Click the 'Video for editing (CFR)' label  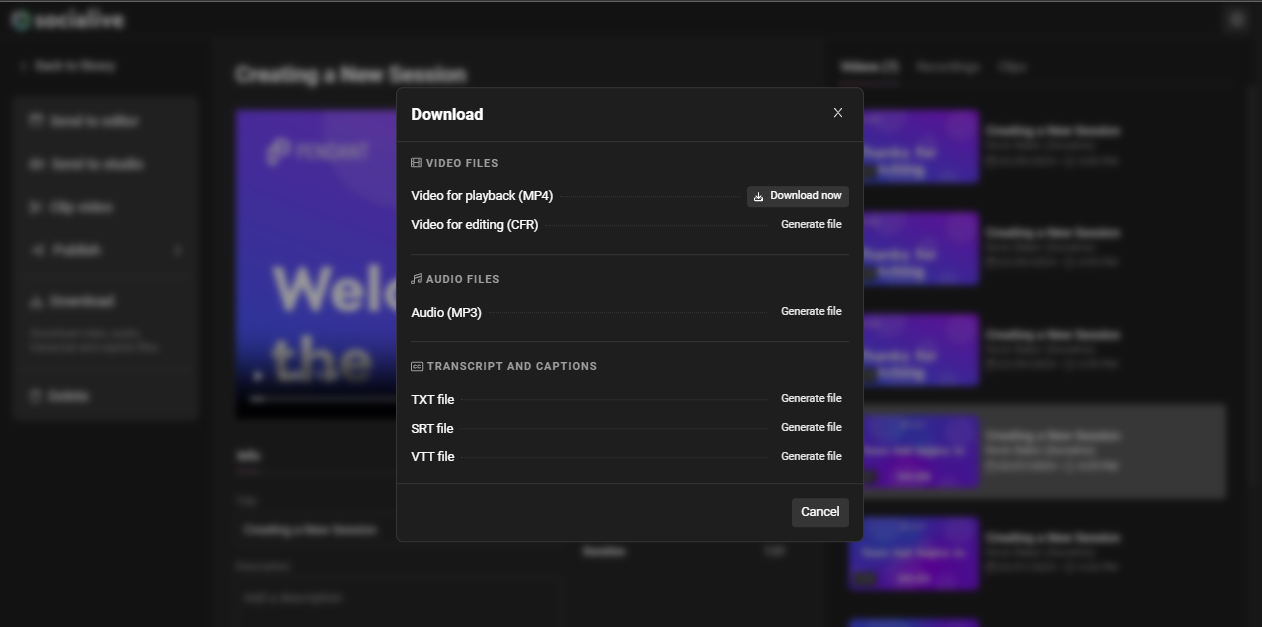click(475, 225)
